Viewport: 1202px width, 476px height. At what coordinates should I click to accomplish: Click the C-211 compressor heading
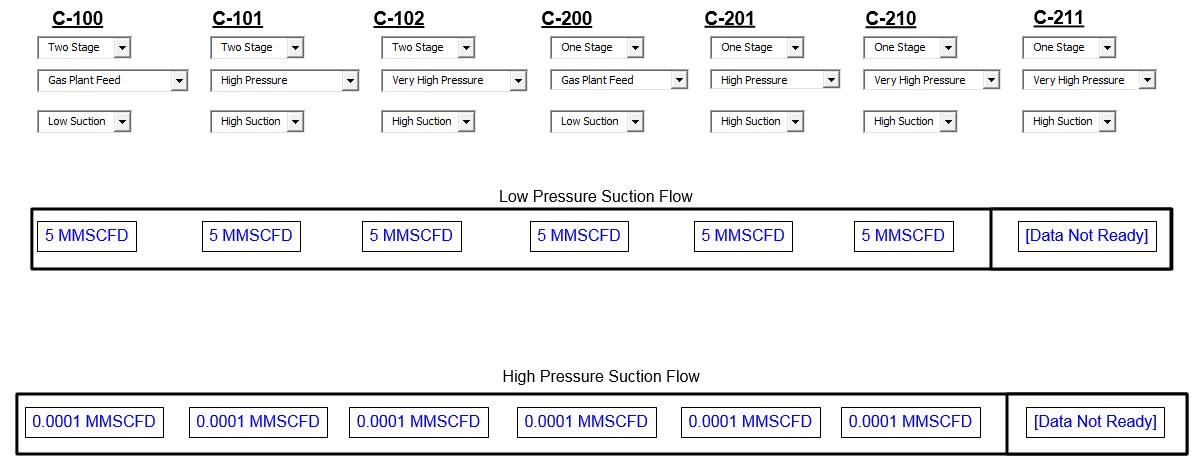click(1059, 18)
